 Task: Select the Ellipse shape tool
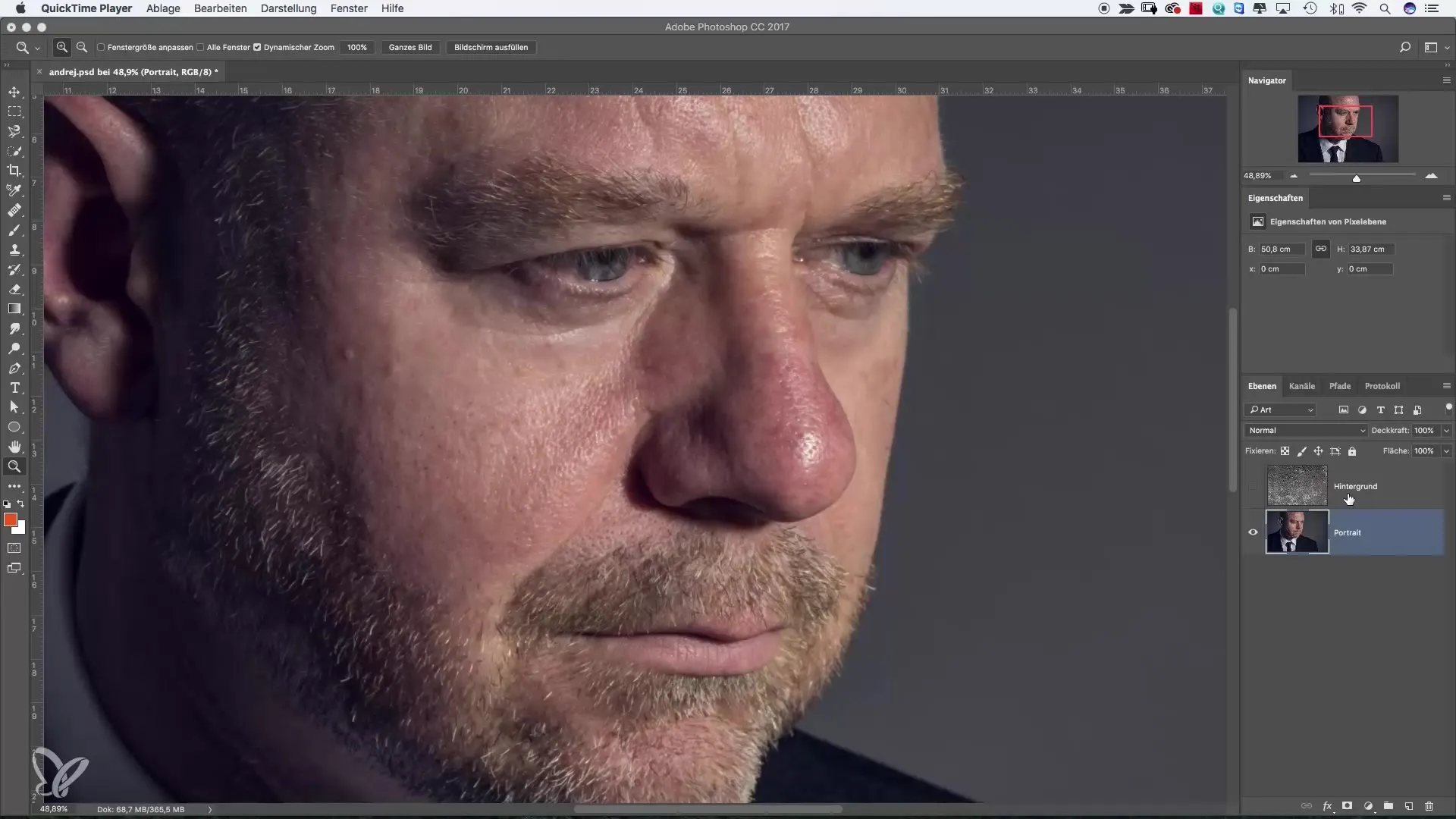(14, 427)
